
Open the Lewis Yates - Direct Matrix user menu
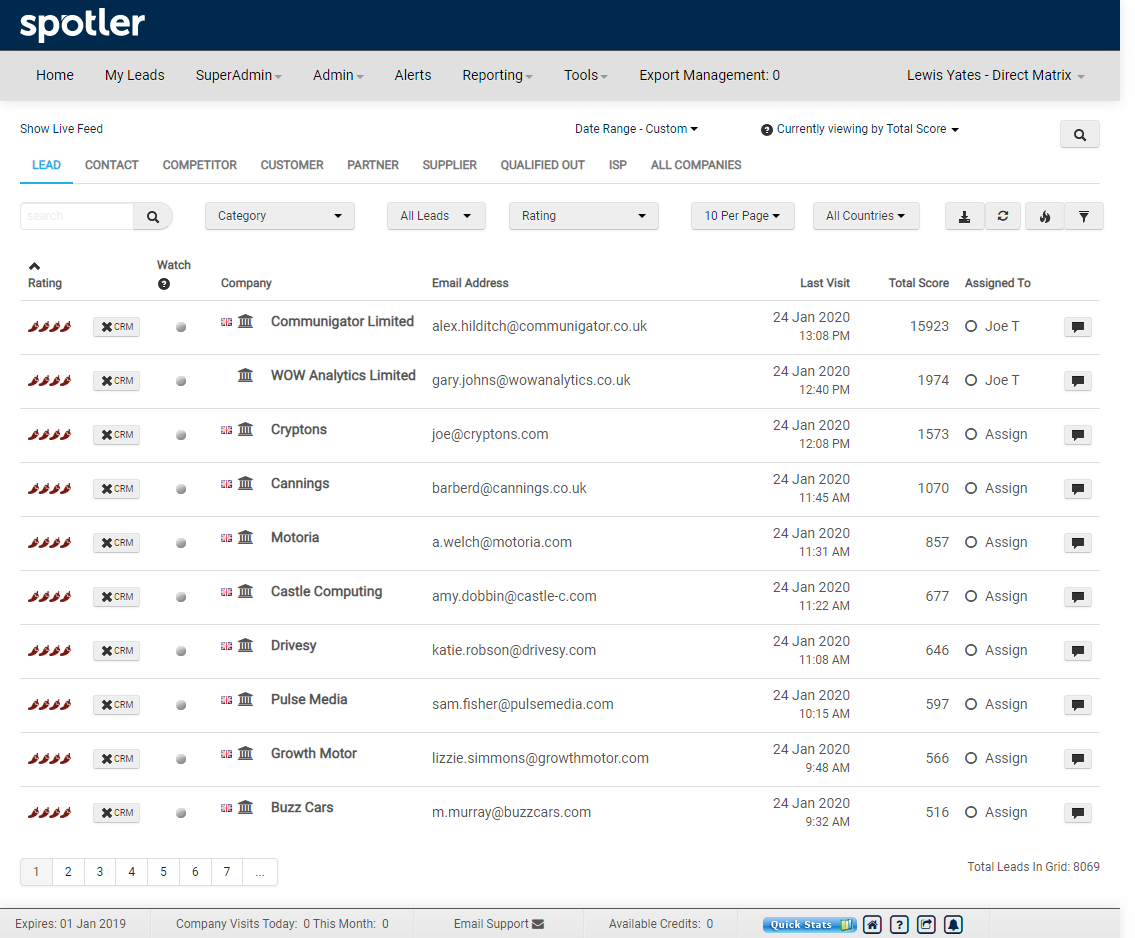[995, 75]
